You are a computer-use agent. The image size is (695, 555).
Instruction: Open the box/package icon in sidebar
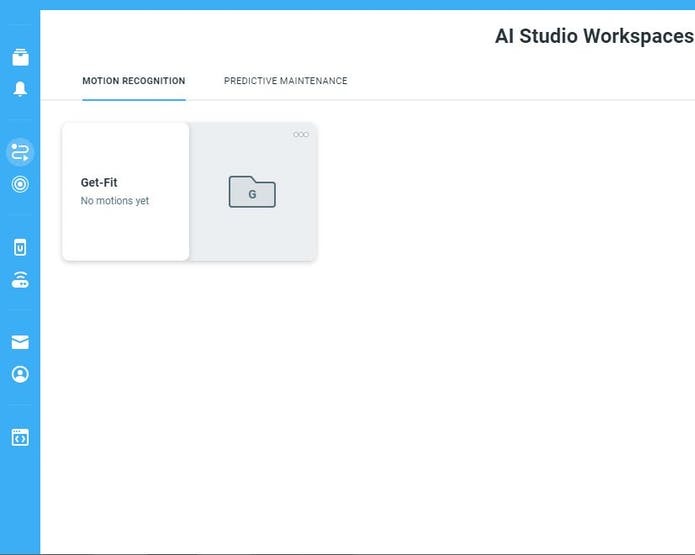20,57
